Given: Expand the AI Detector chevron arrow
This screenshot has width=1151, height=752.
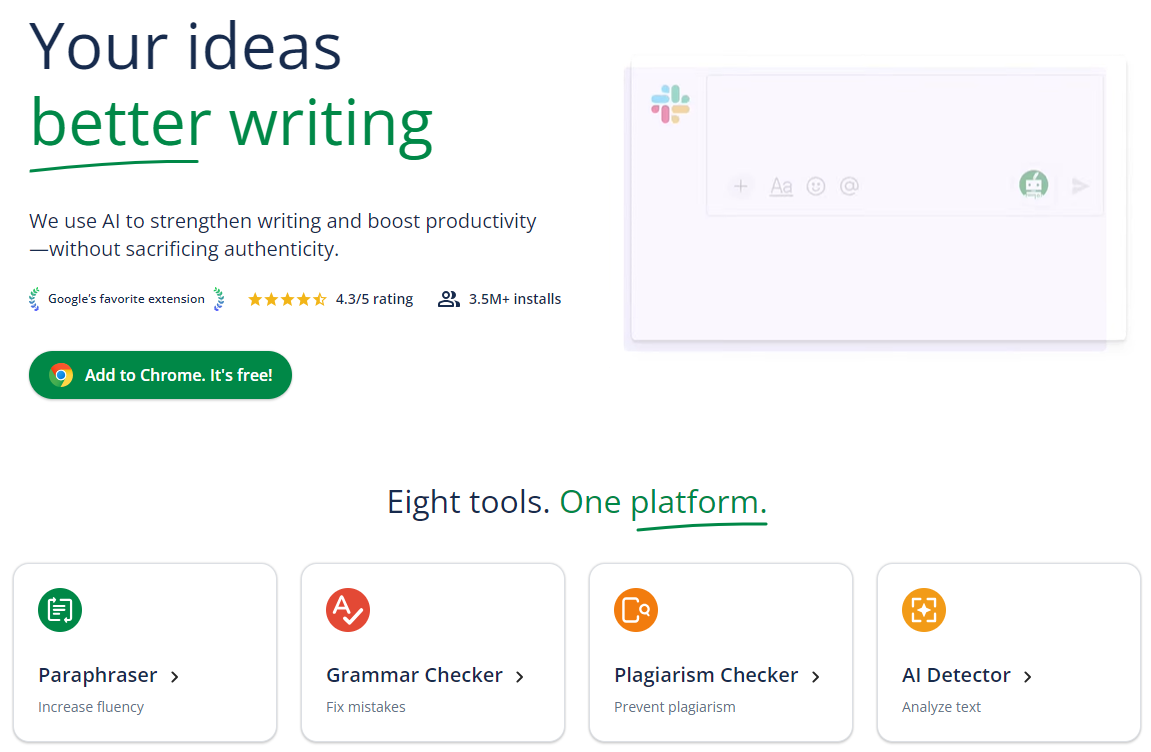Looking at the screenshot, I should click(1028, 677).
